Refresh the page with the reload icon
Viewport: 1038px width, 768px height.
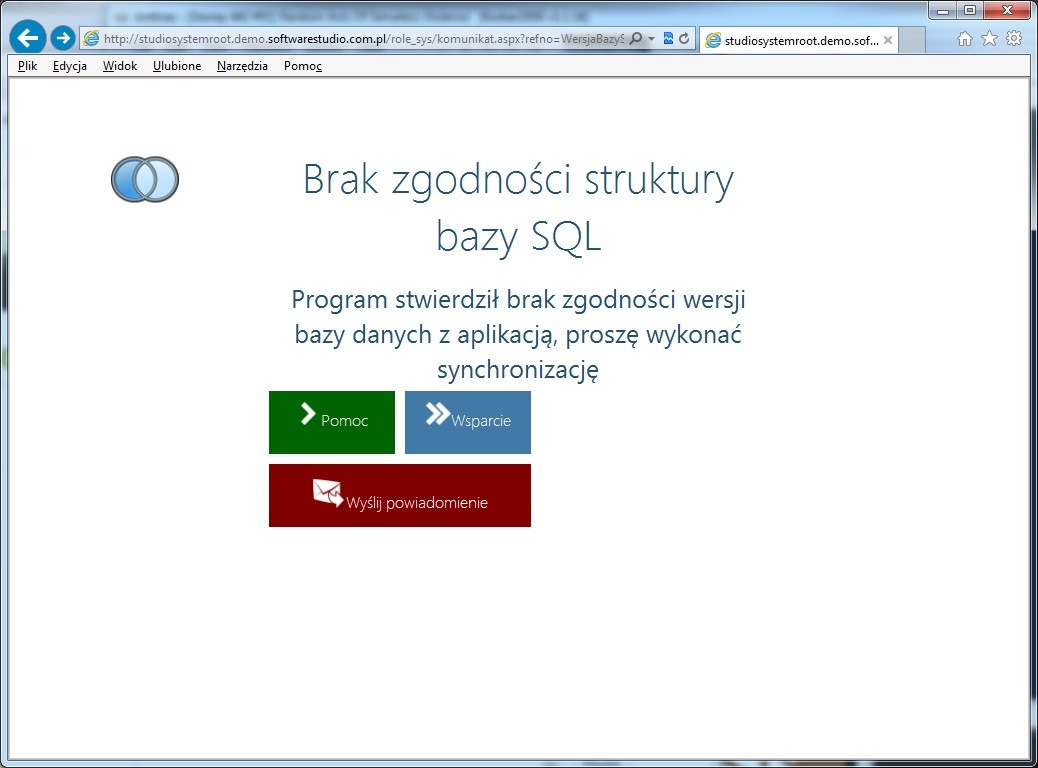point(684,38)
